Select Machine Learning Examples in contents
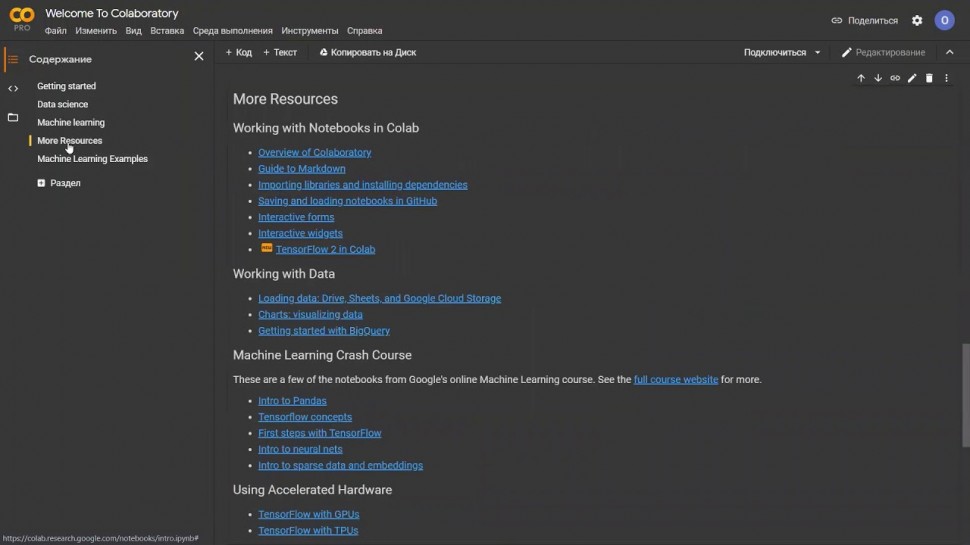The height and width of the screenshot is (545, 970). tap(92, 159)
